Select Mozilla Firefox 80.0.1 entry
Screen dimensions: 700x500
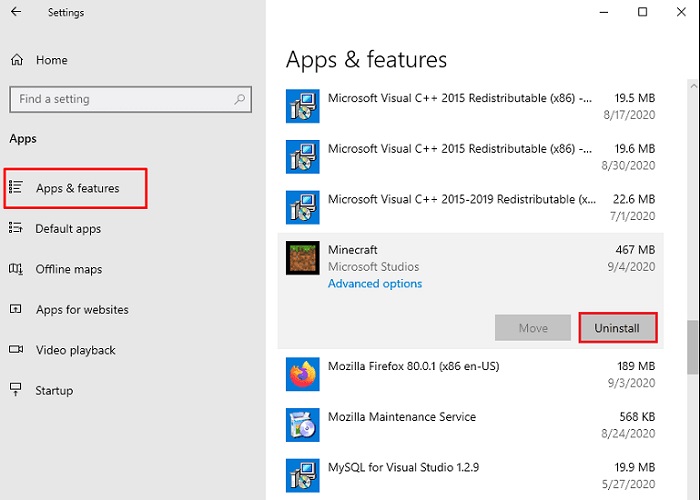click(x=471, y=374)
